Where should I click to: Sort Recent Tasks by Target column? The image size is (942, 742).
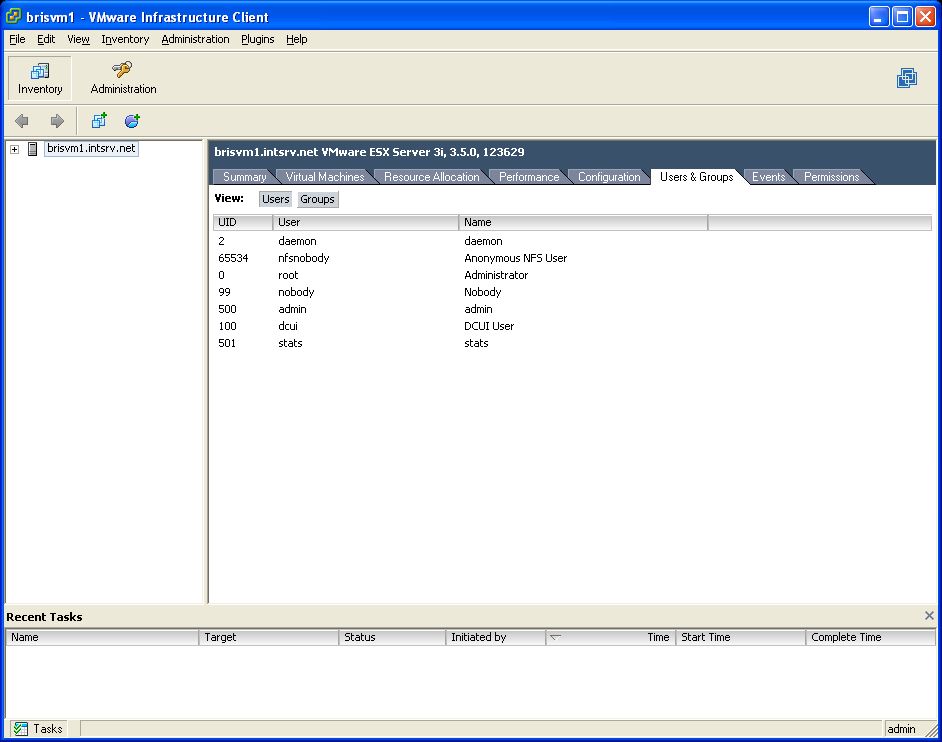269,637
